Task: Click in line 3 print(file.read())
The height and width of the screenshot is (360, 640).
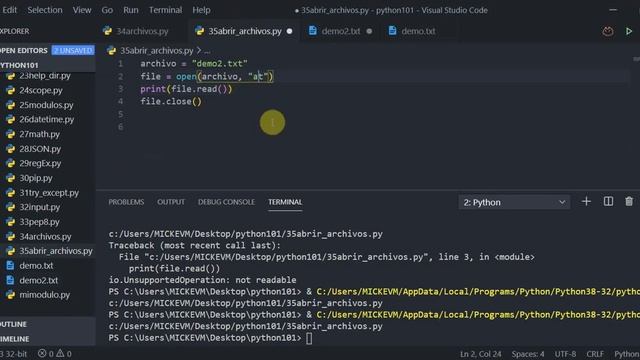Action: pos(186,89)
